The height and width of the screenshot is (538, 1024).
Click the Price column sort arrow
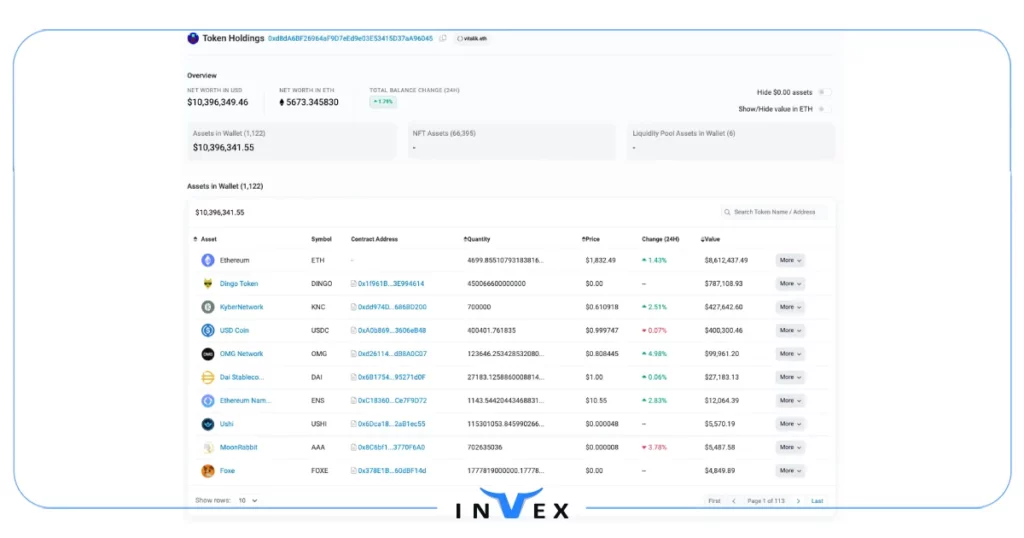point(583,240)
